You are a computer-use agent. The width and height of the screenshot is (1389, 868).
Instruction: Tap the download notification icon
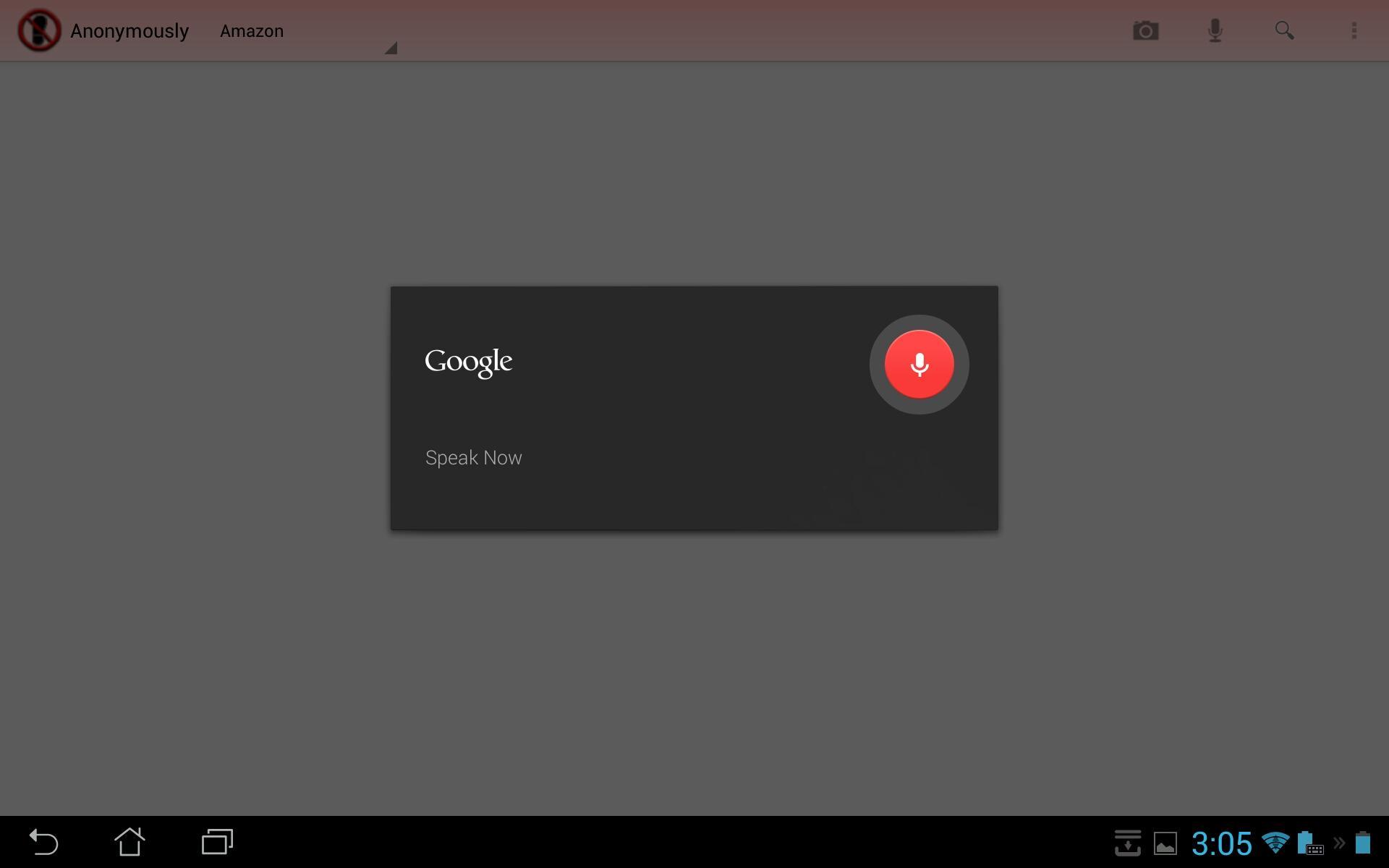tap(1127, 843)
